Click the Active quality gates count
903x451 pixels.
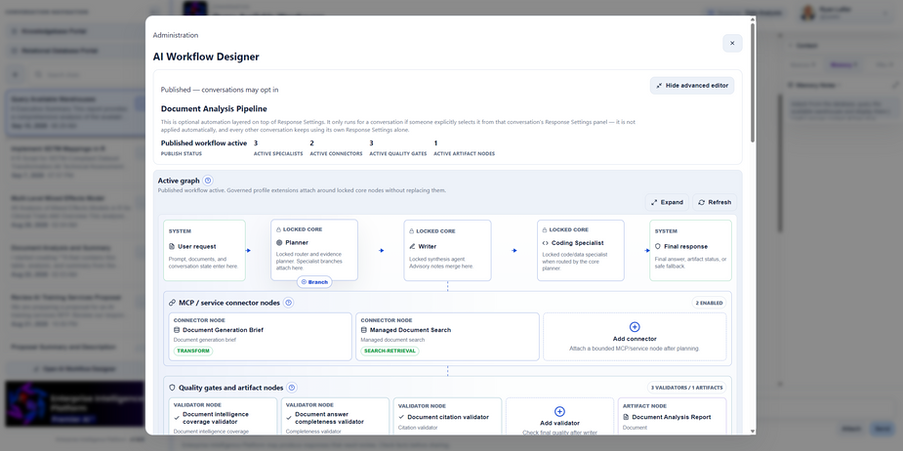click(371, 143)
